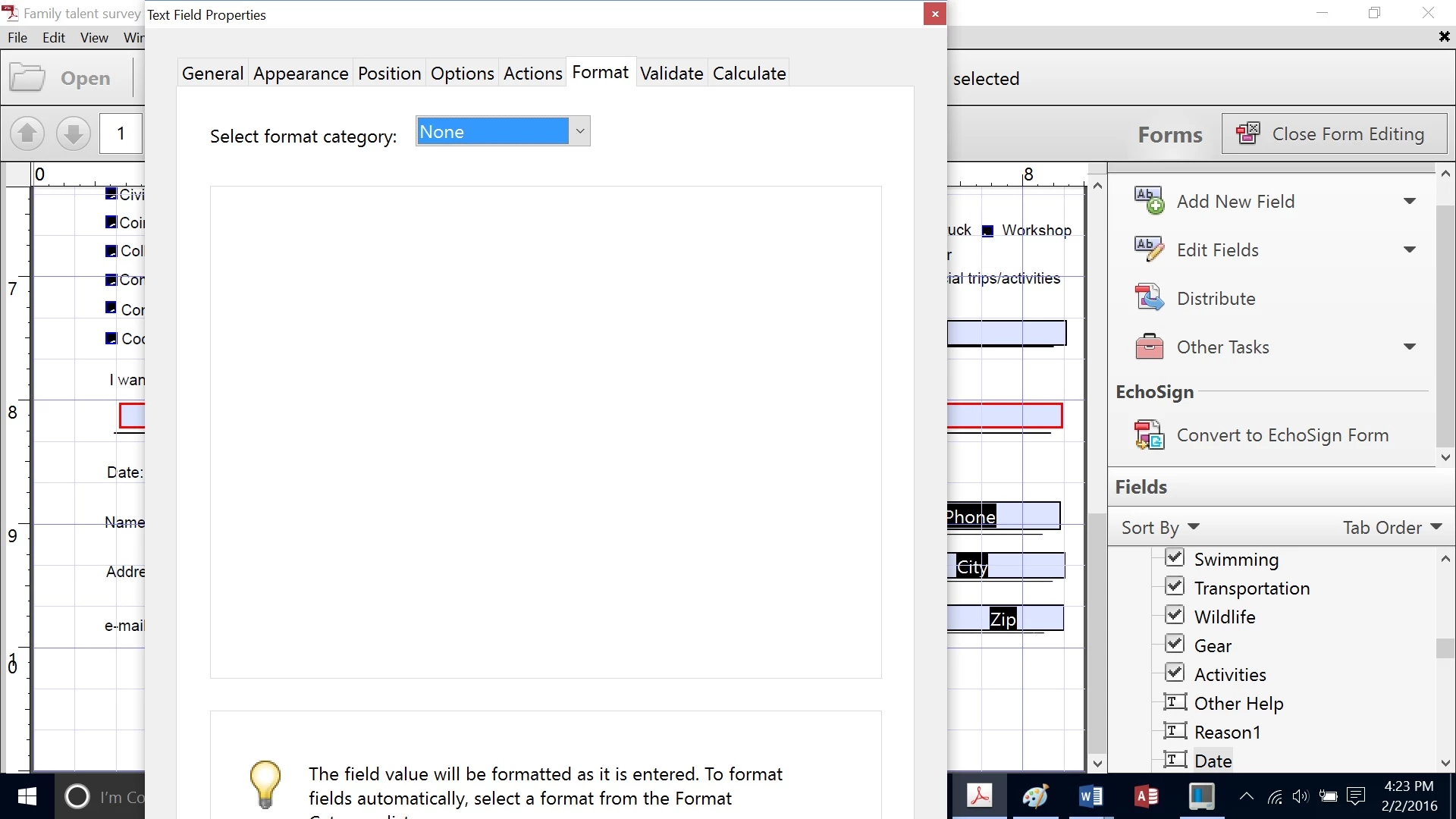
Task: Go to previous page with up arrow
Action: tap(27, 134)
